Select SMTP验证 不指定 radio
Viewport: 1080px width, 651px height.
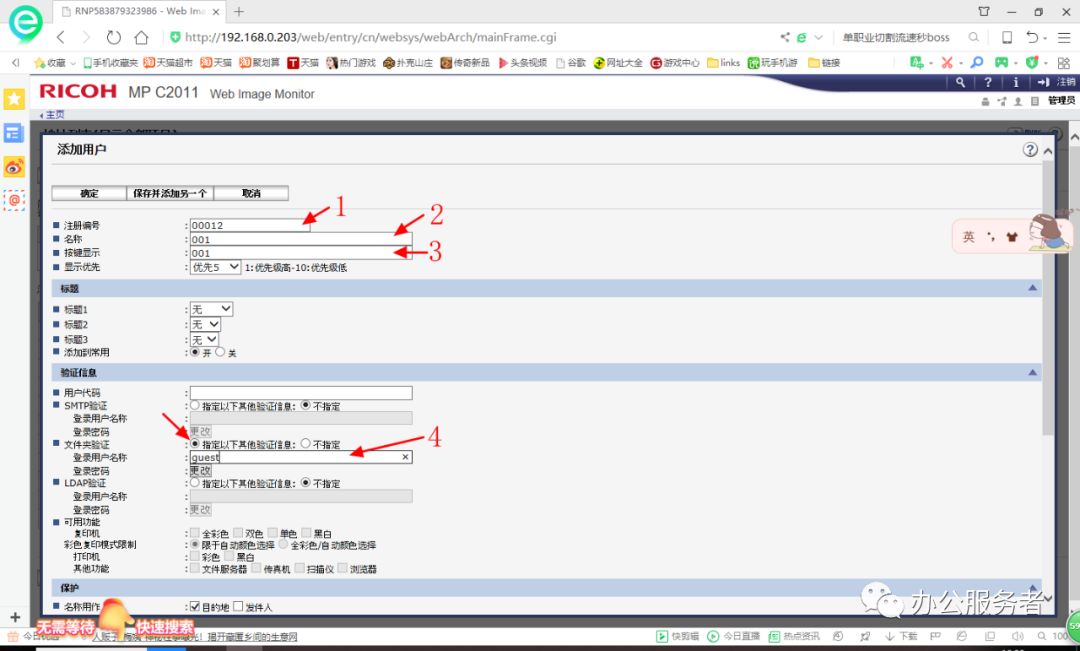306,405
